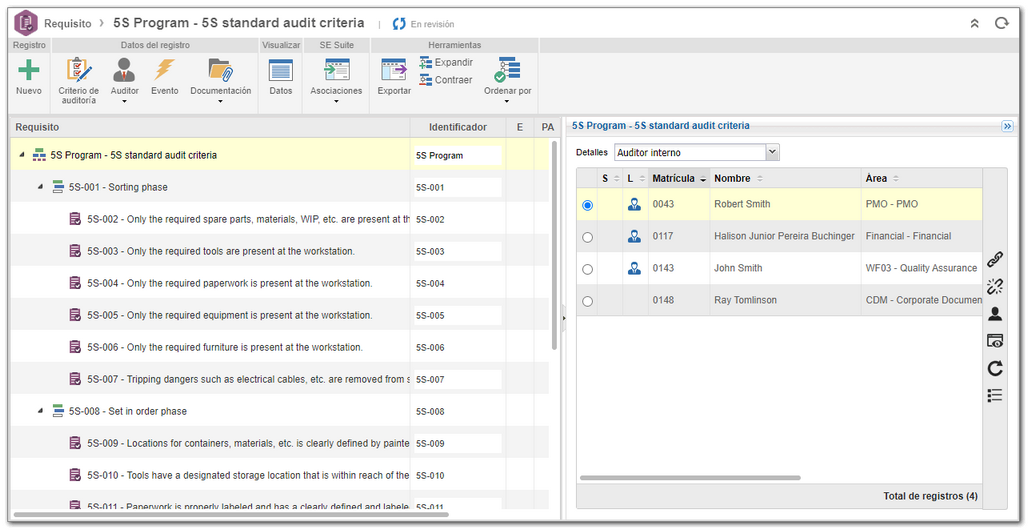
Task: Click the Evento lightning icon
Action: tap(165, 69)
